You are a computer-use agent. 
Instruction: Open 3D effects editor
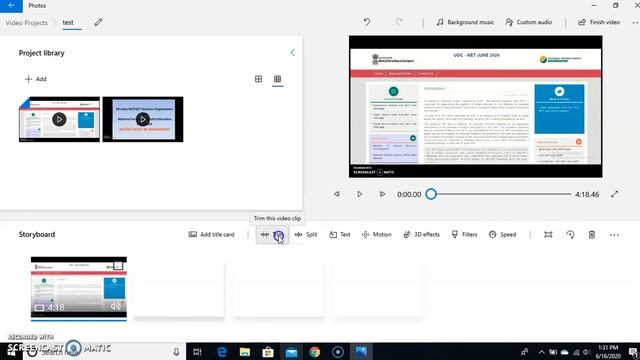click(421, 234)
